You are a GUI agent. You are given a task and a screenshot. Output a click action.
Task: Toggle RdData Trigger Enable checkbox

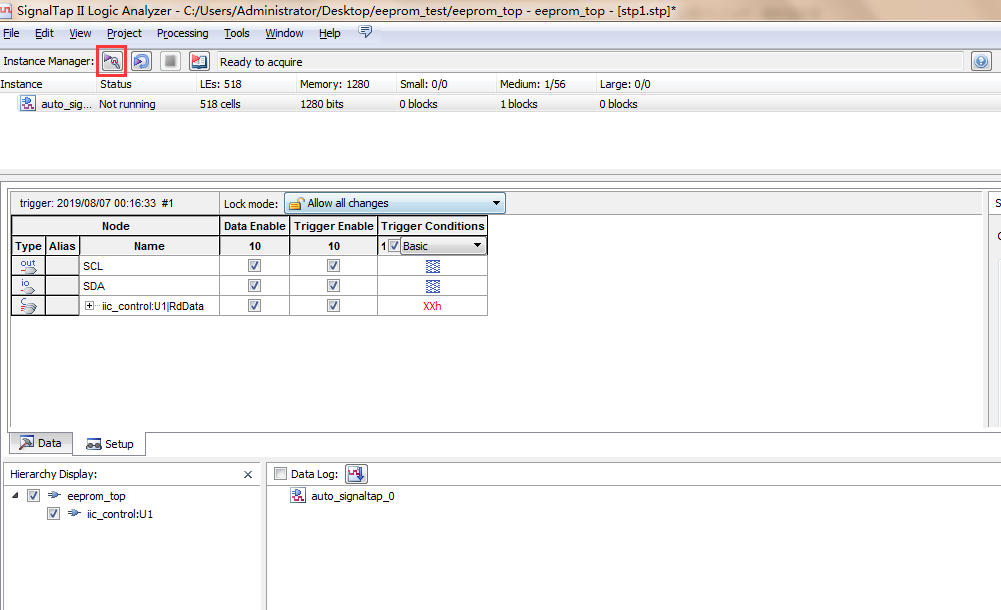click(x=333, y=306)
